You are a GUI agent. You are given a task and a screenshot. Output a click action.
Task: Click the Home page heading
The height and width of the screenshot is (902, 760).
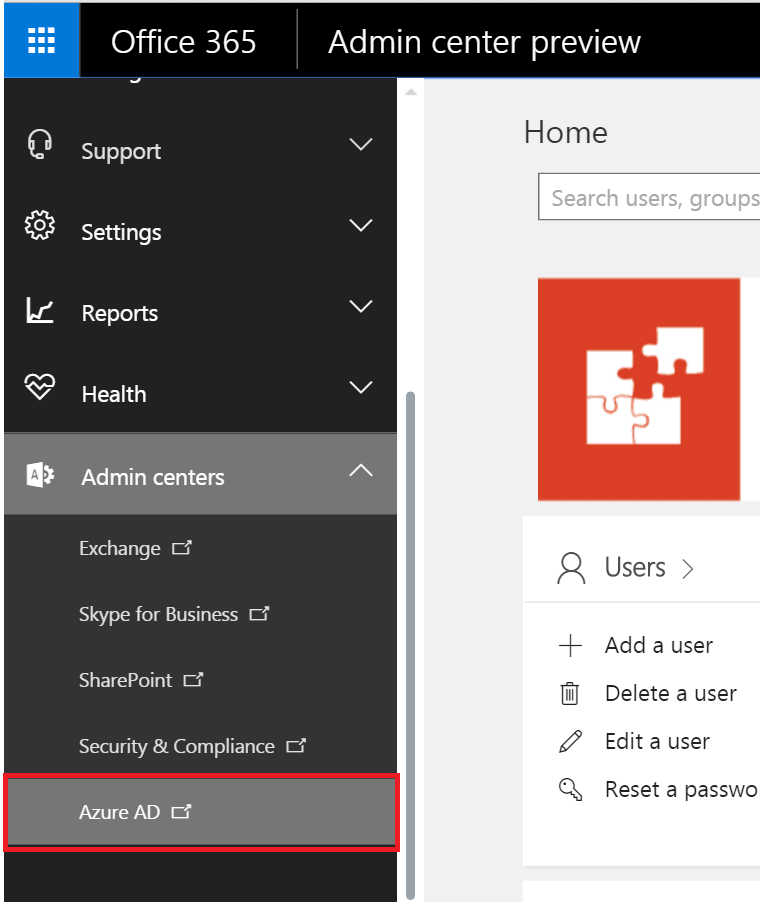(x=566, y=132)
